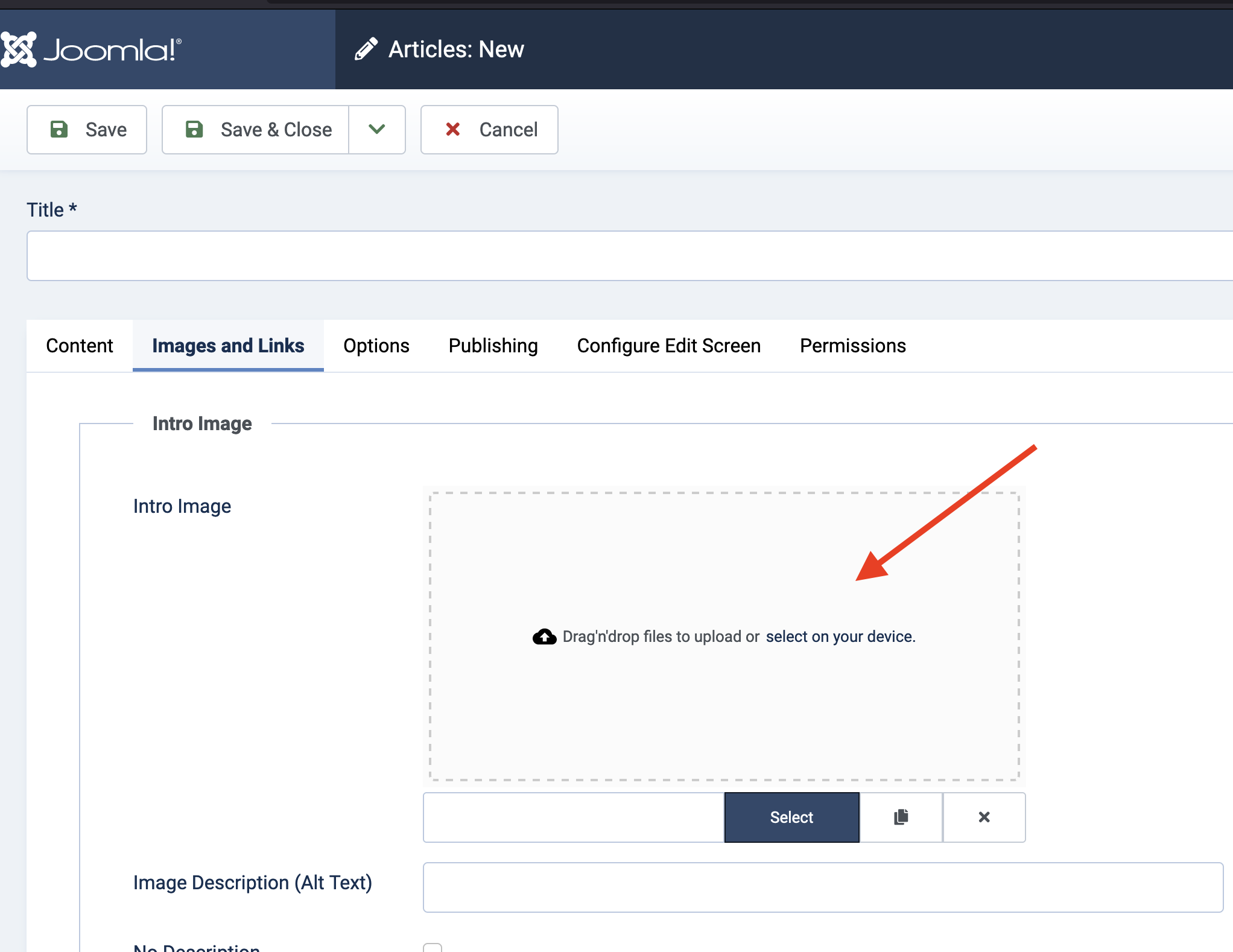Click the pencil icon beside Articles: New
The image size is (1233, 952).
(x=366, y=49)
